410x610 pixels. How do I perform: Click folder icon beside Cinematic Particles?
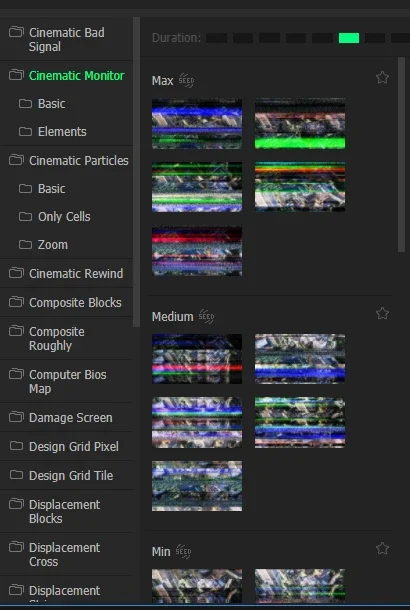pyautogui.click(x=16, y=160)
